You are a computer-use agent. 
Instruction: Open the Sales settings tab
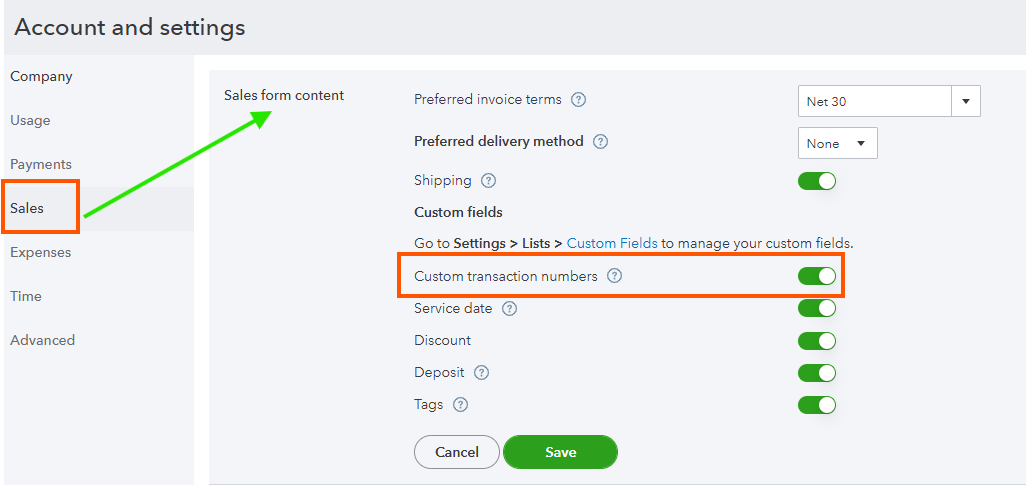(x=28, y=208)
